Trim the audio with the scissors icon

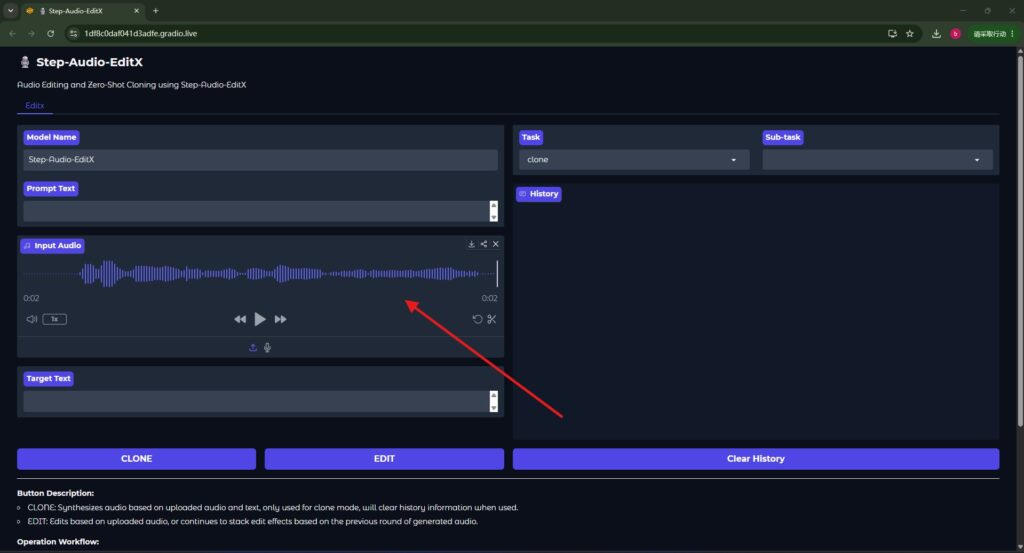pyautogui.click(x=492, y=319)
